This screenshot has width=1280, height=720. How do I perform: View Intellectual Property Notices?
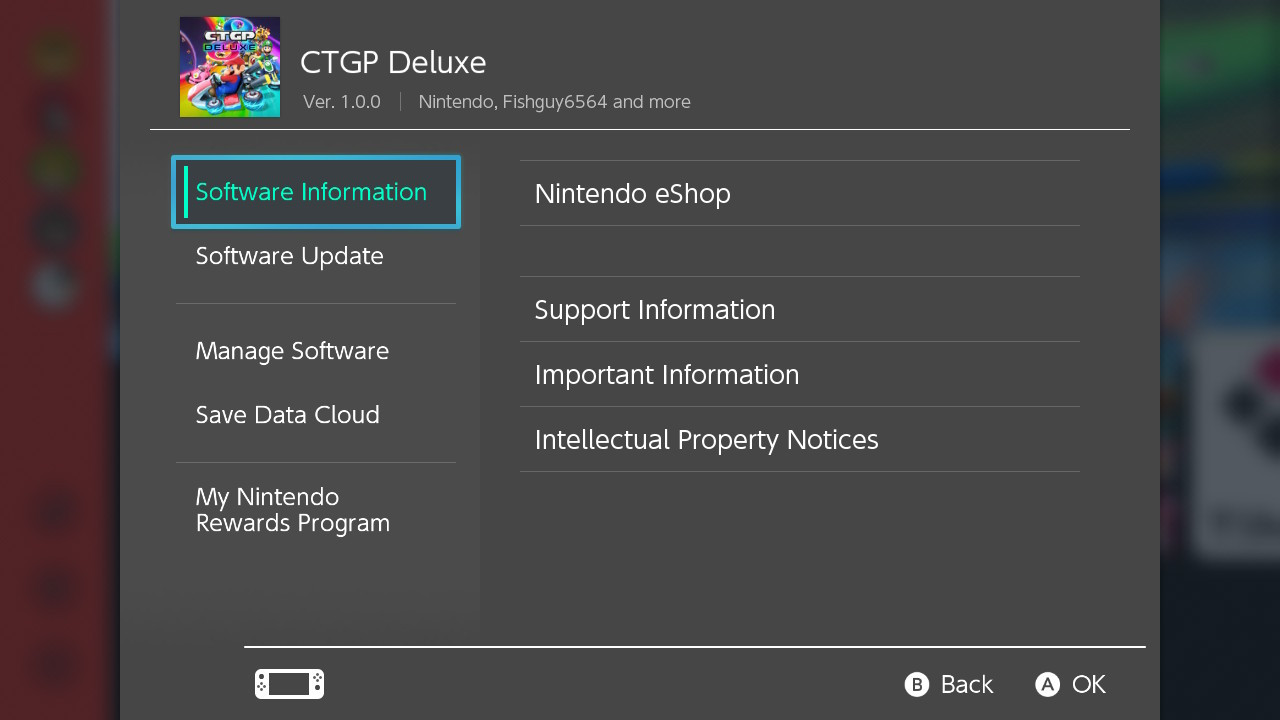(707, 438)
